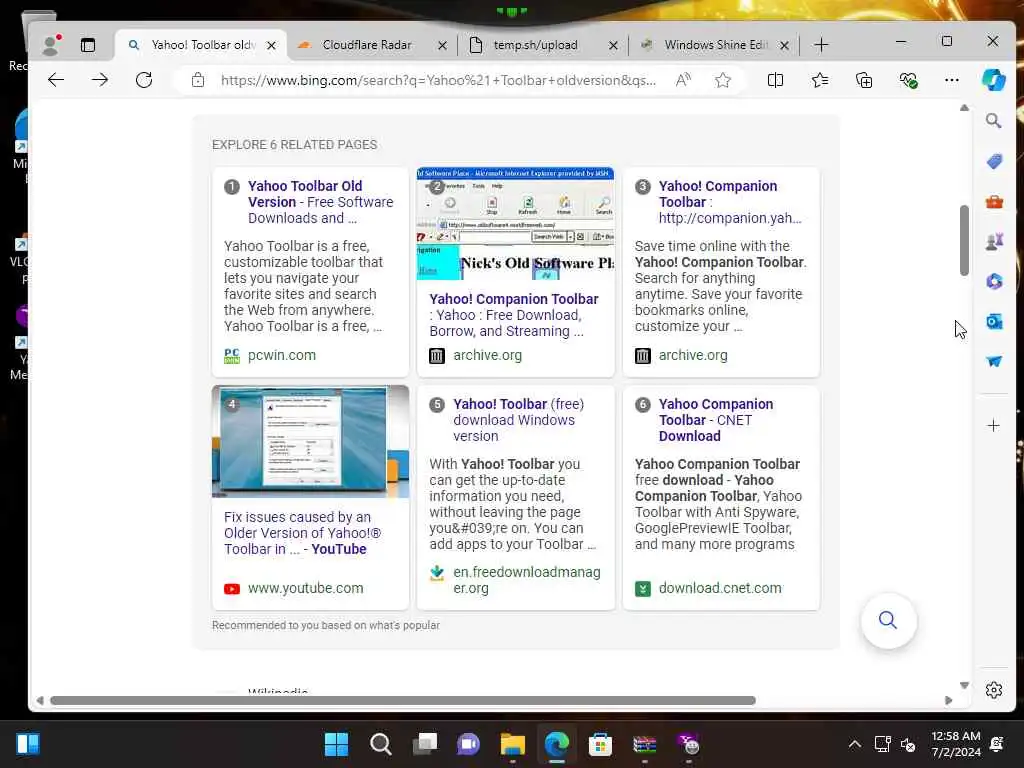
Task: Open a new tab
Action: pyautogui.click(x=822, y=44)
